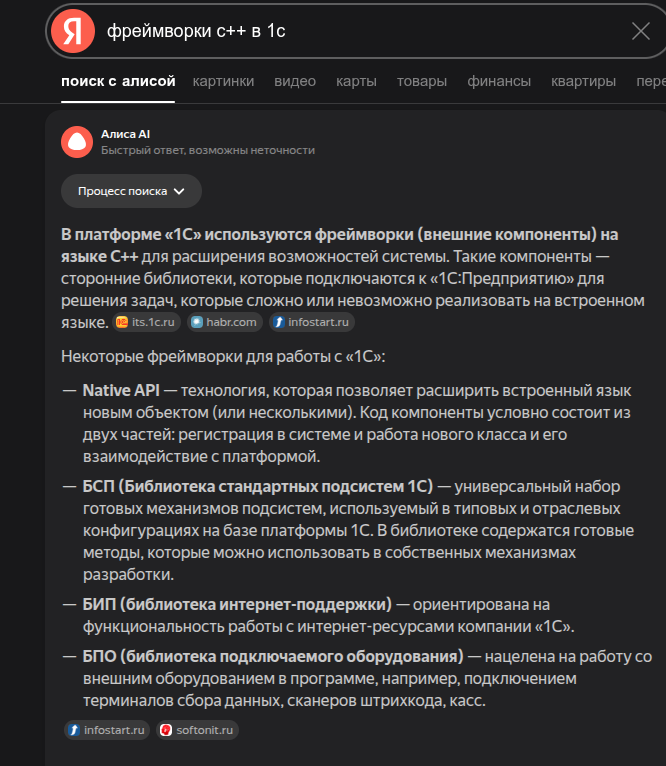Click the chevron arrow in Процесс поиска
Image resolution: width=666 pixels, height=766 pixels.
[x=179, y=192]
